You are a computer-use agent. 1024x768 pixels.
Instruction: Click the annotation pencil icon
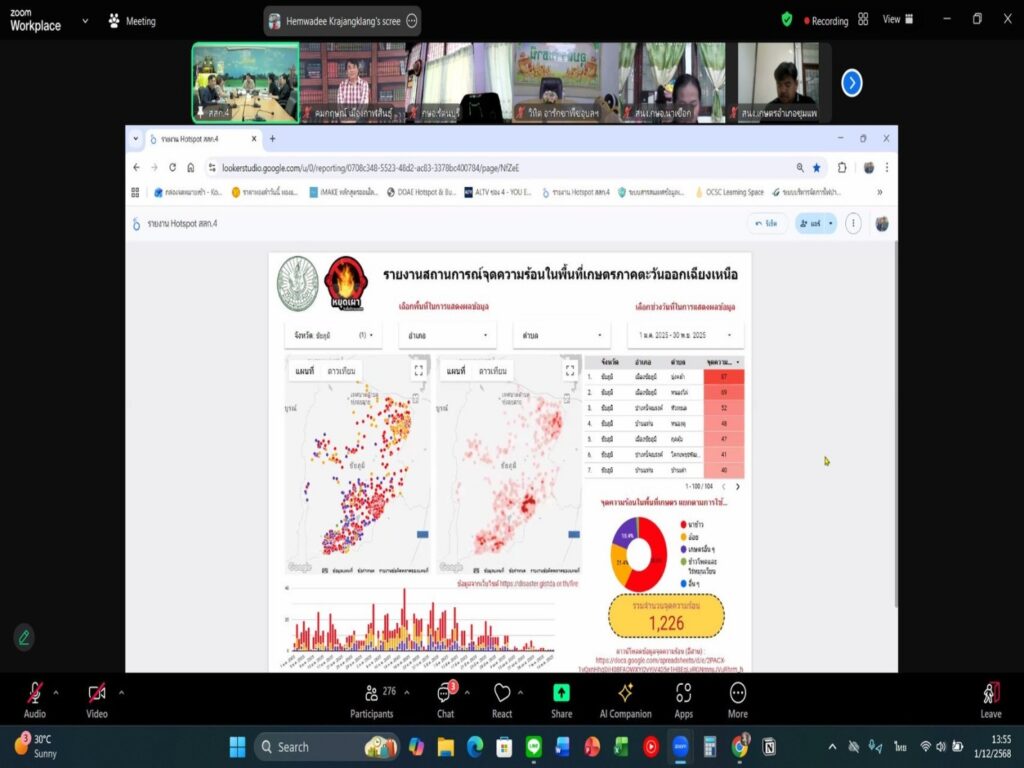tap(24, 637)
